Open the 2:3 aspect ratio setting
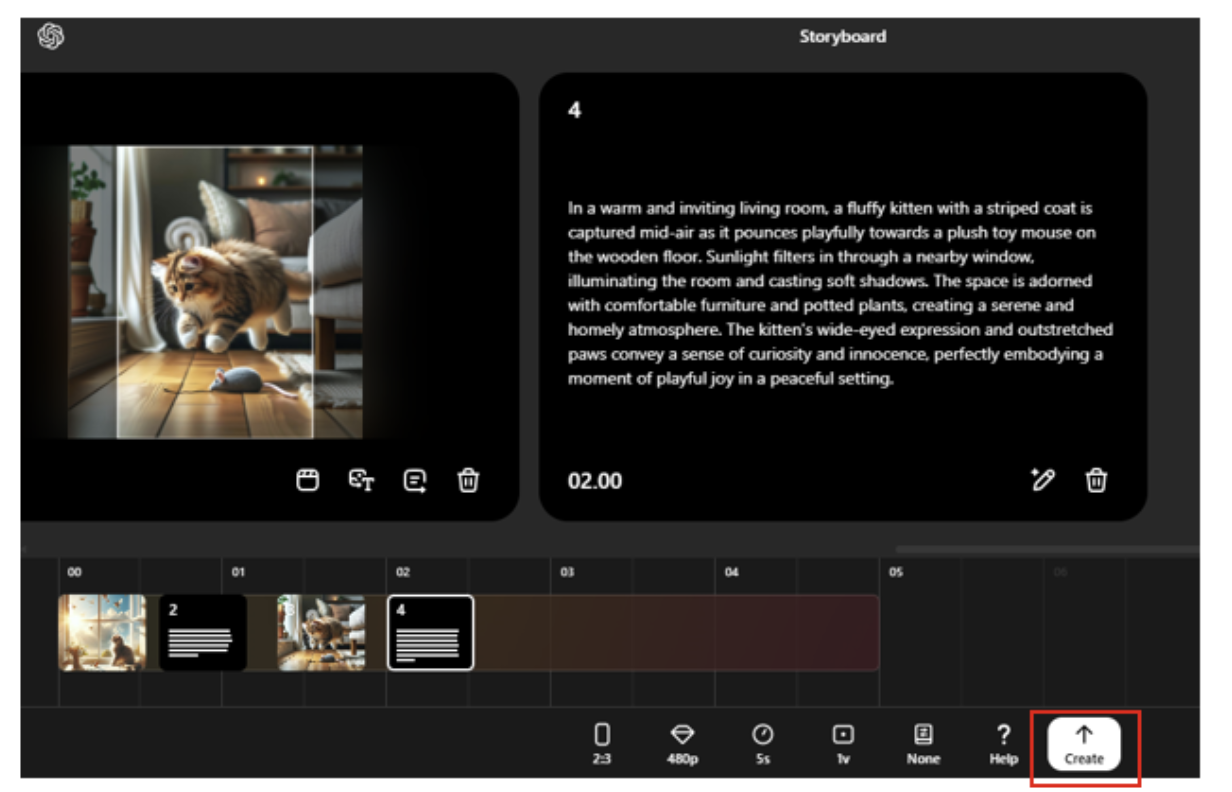This screenshot has width=1232, height=792. (x=602, y=743)
